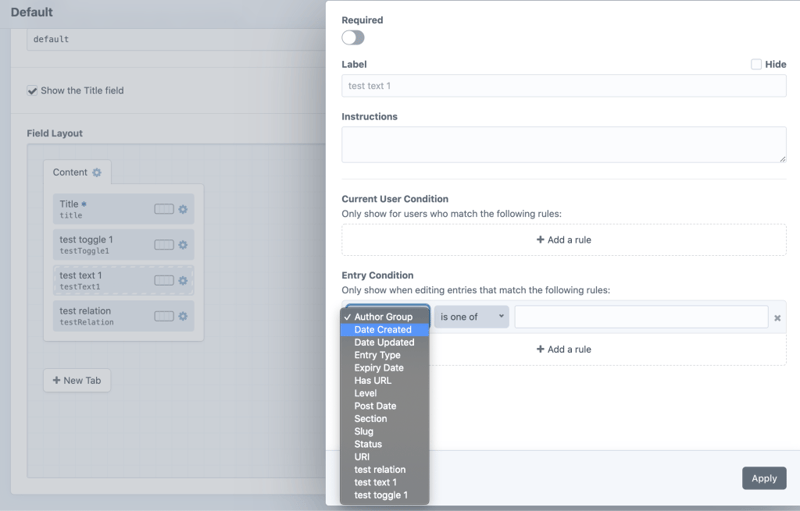Click gear icon for test toggle 1
The image size is (800, 511).
(183, 245)
